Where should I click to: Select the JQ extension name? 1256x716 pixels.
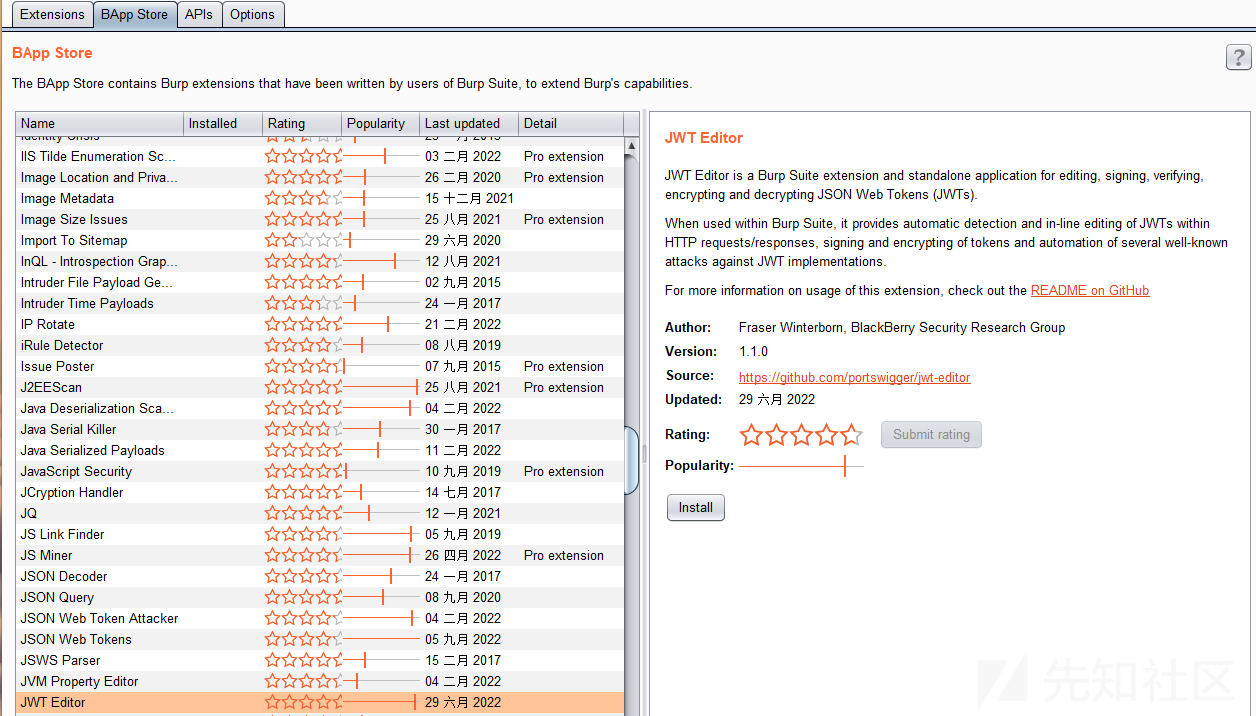[29, 513]
